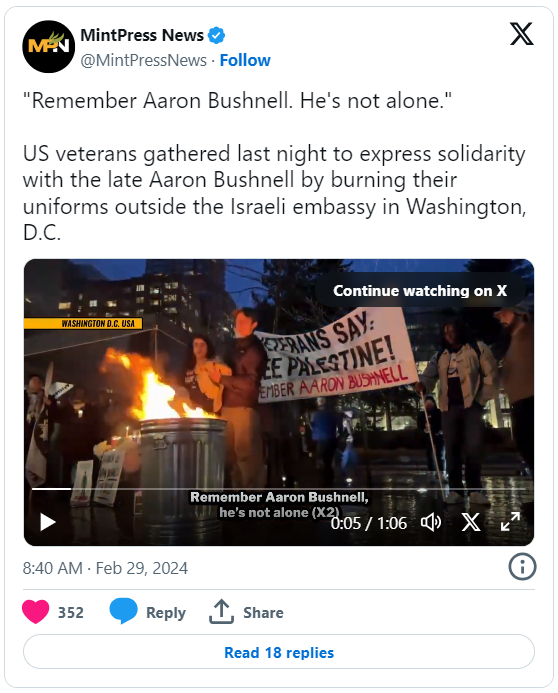This screenshot has height=693, width=558.
Task: Click the X logo in tweet corner
Action: pyautogui.click(x=522, y=34)
